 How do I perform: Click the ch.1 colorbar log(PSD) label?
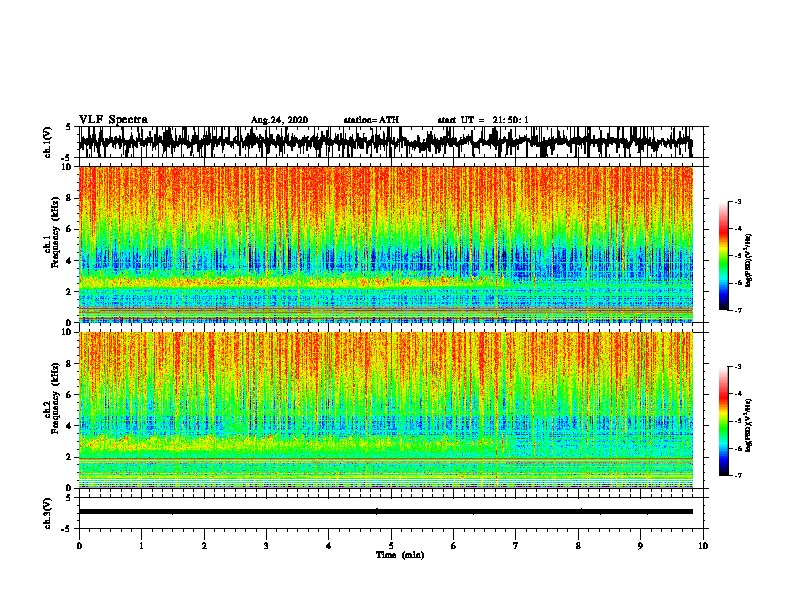coord(748,261)
